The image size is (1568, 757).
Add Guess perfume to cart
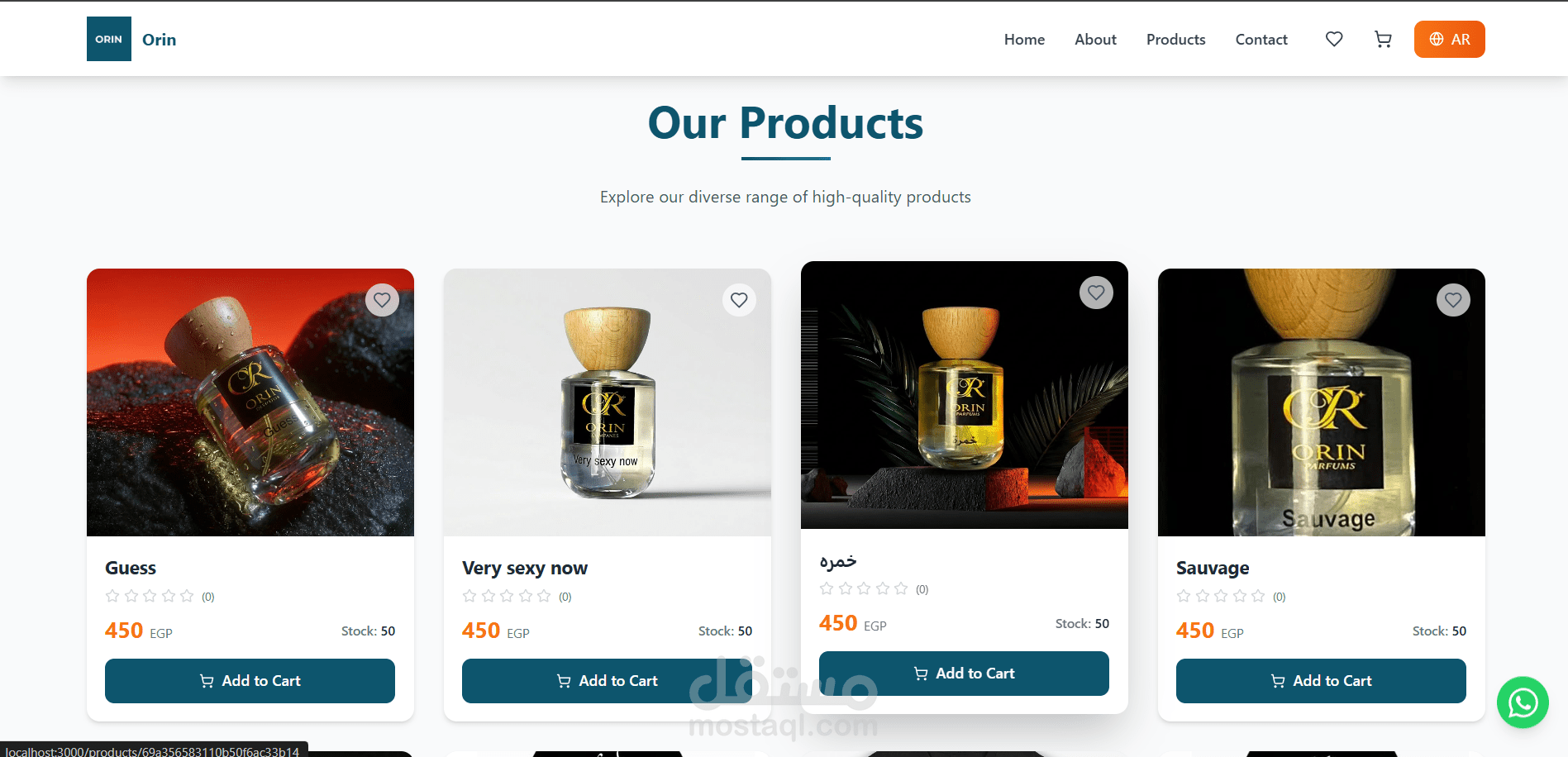coord(250,681)
